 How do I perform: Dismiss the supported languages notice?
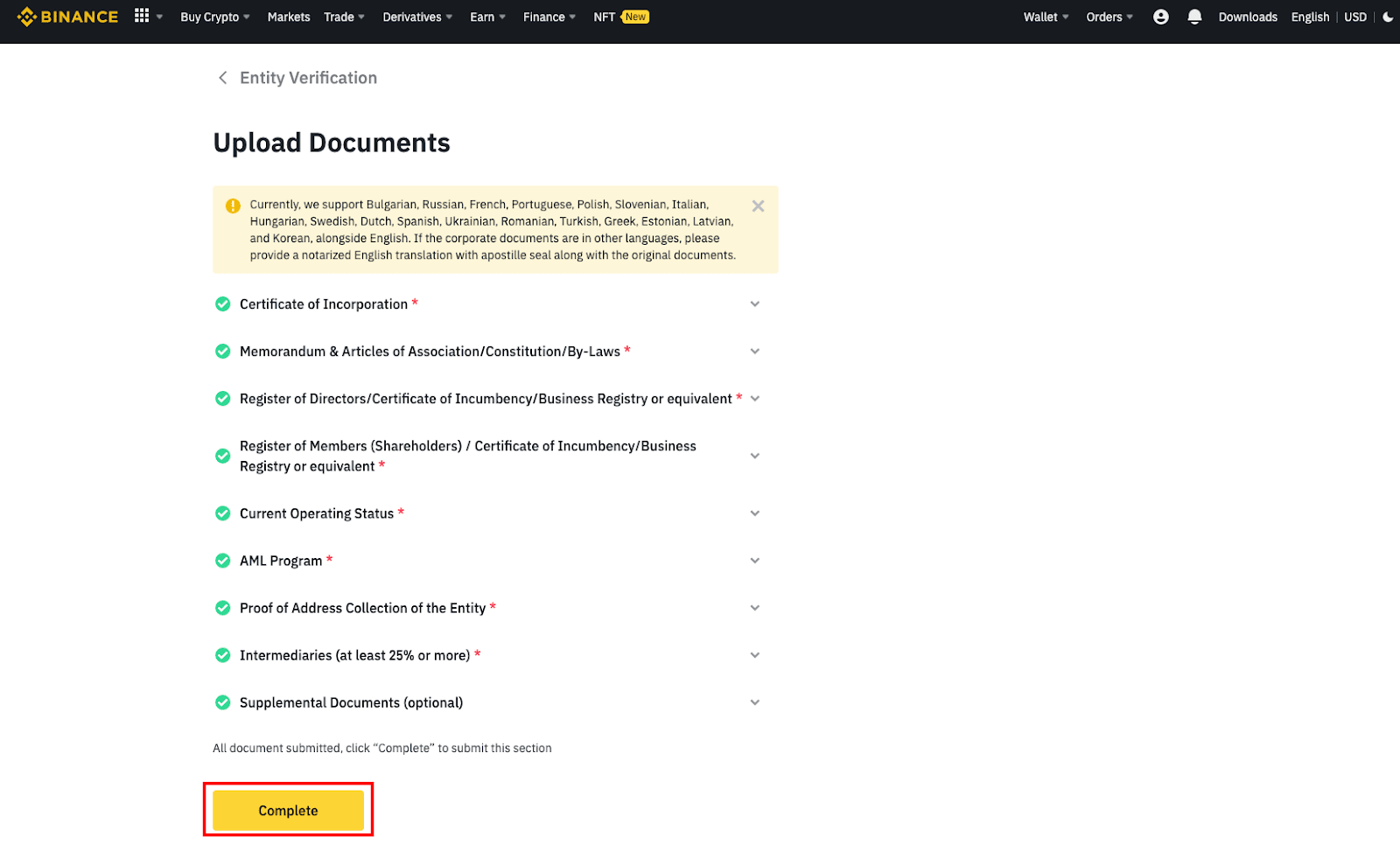pyautogui.click(x=758, y=206)
